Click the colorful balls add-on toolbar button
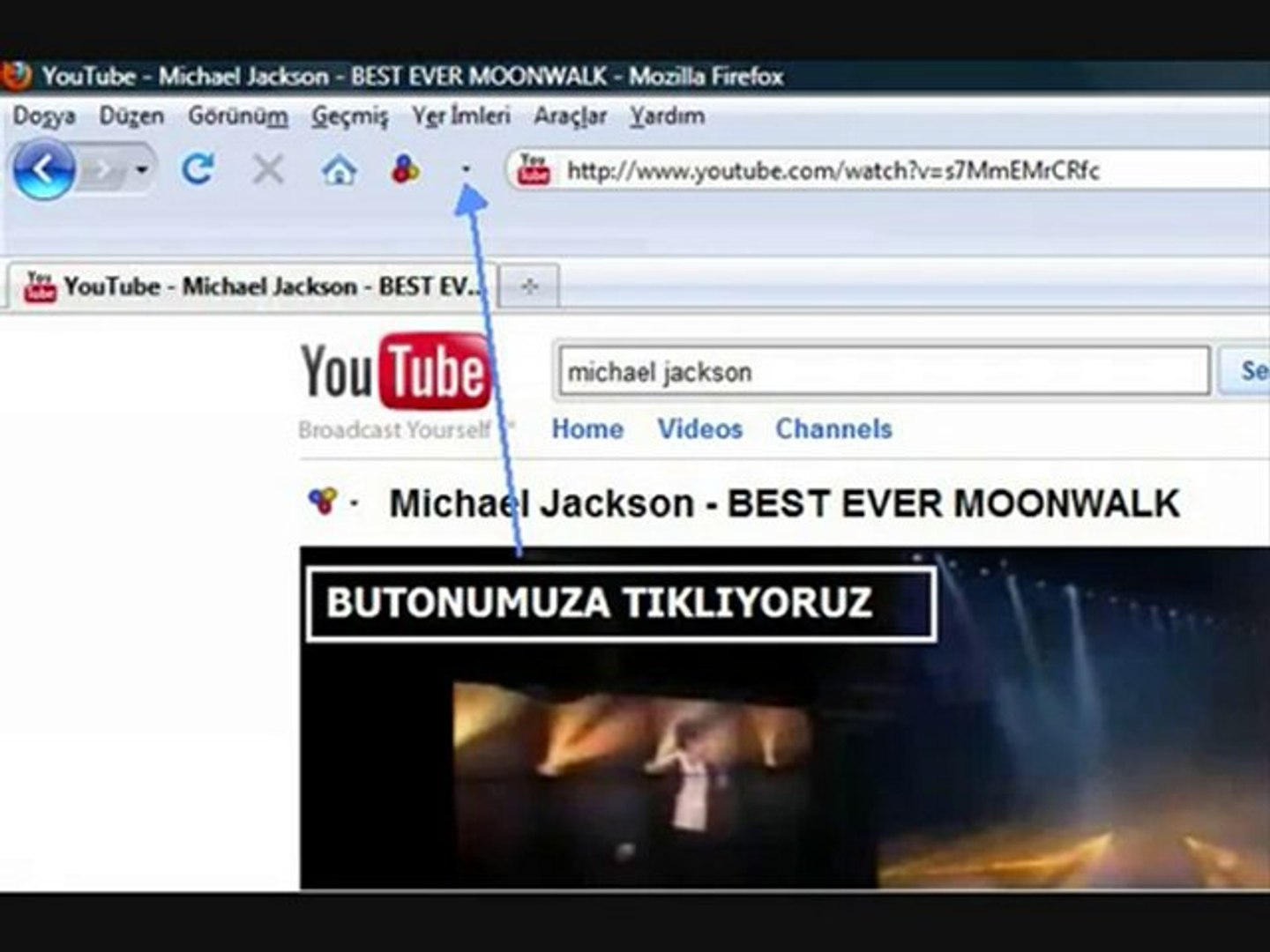 pos(405,168)
